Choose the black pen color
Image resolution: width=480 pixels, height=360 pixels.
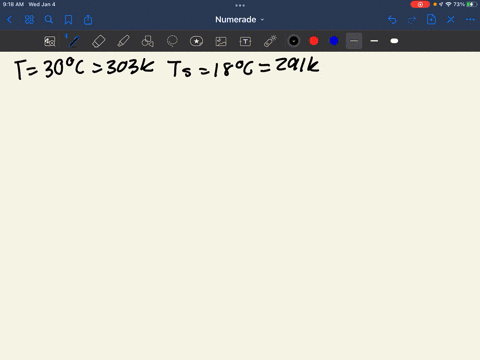294,41
